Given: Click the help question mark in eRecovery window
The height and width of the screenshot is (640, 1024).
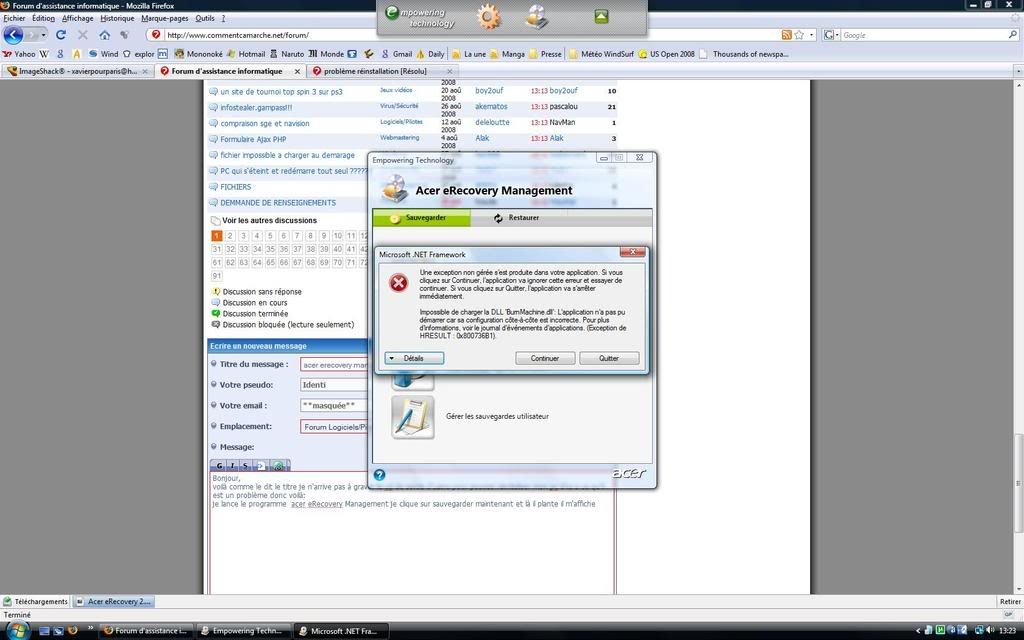Looking at the screenshot, I should [379, 475].
